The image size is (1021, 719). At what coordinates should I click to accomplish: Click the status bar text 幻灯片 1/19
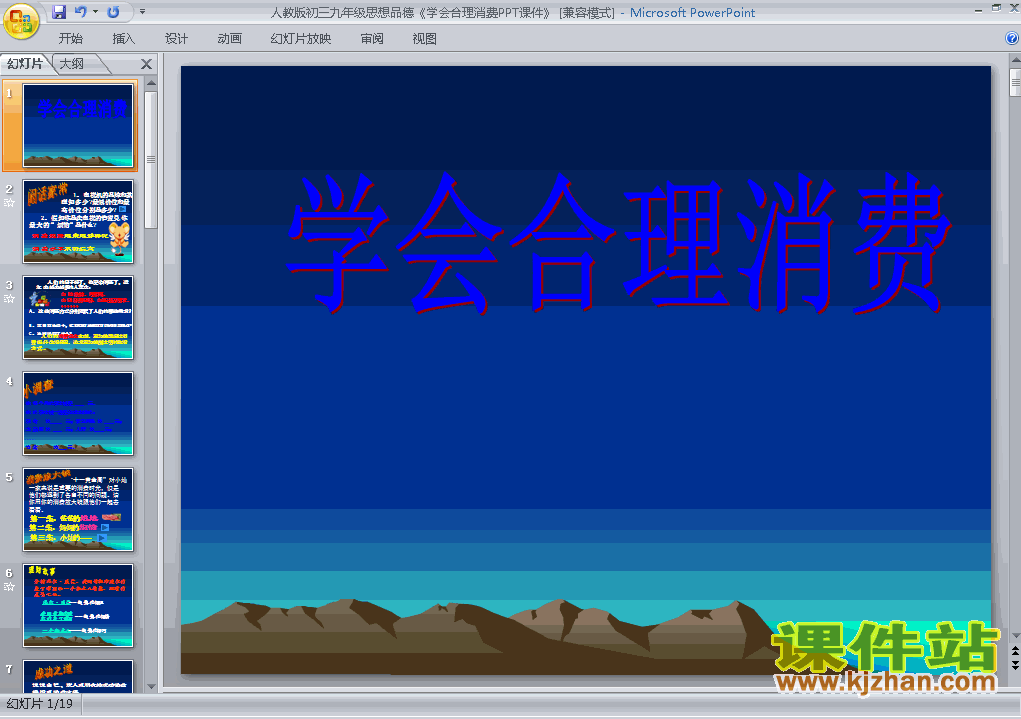(40, 703)
